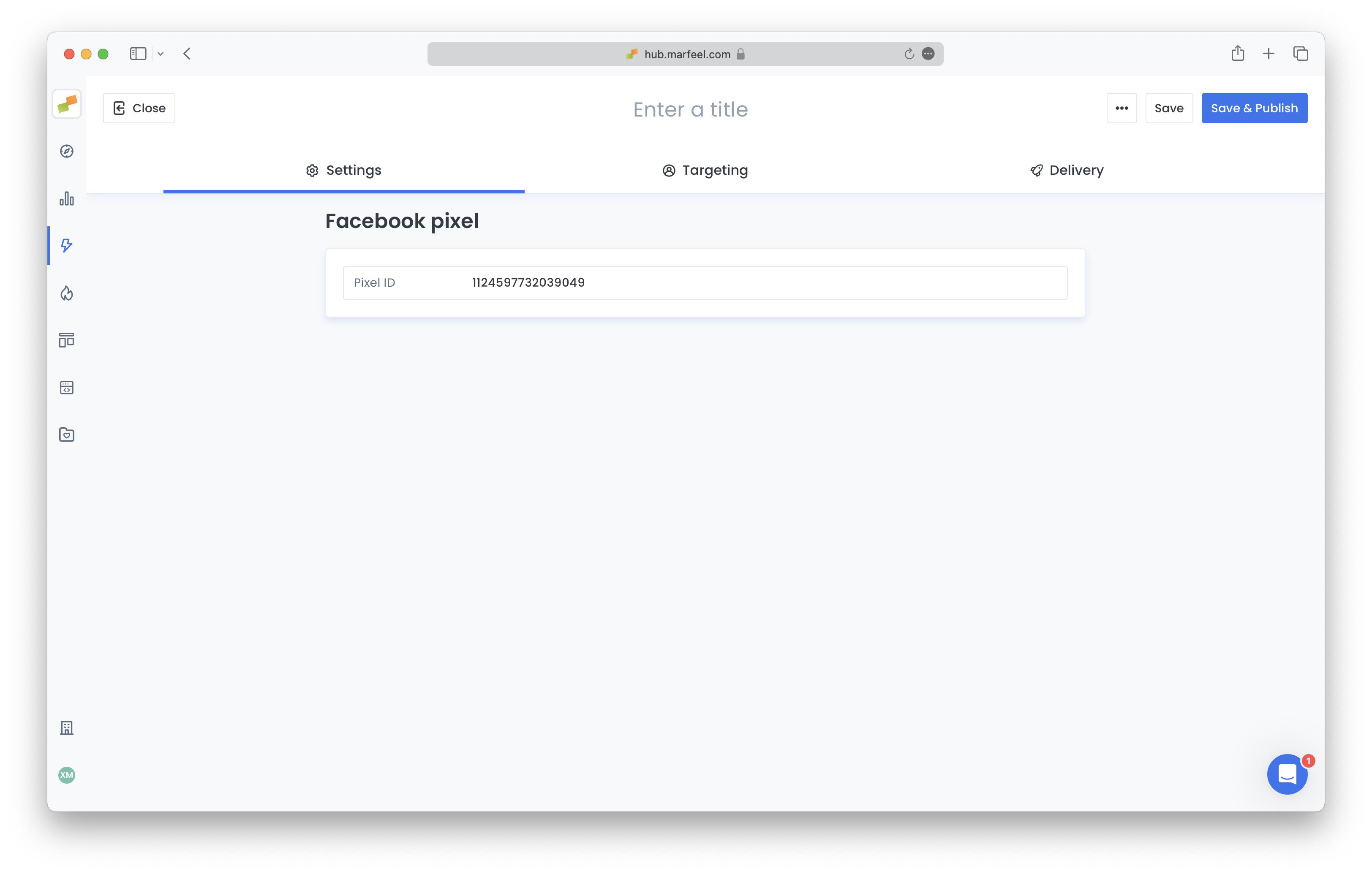Screen dimensions: 1372x874
Task: Switch to the Delivery tab
Action: click(1066, 170)
